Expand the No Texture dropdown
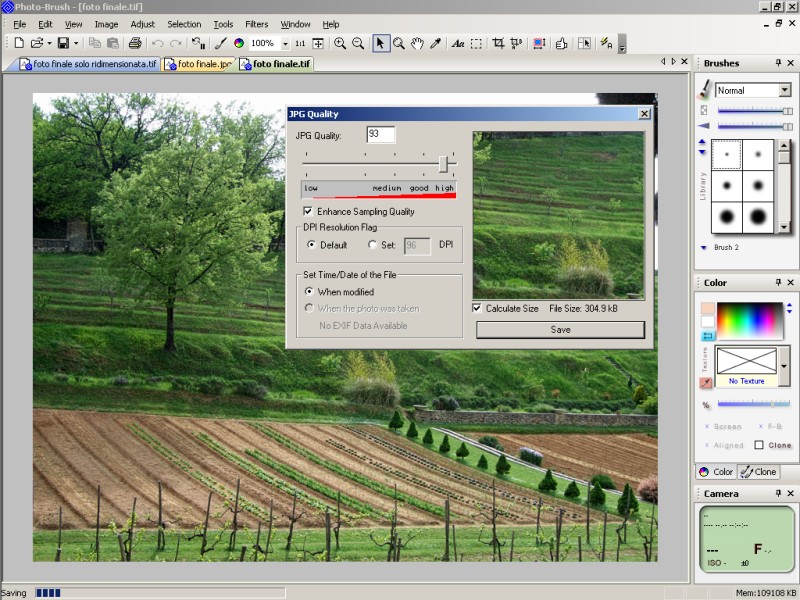The image size is (800, 600). (784, 366)
